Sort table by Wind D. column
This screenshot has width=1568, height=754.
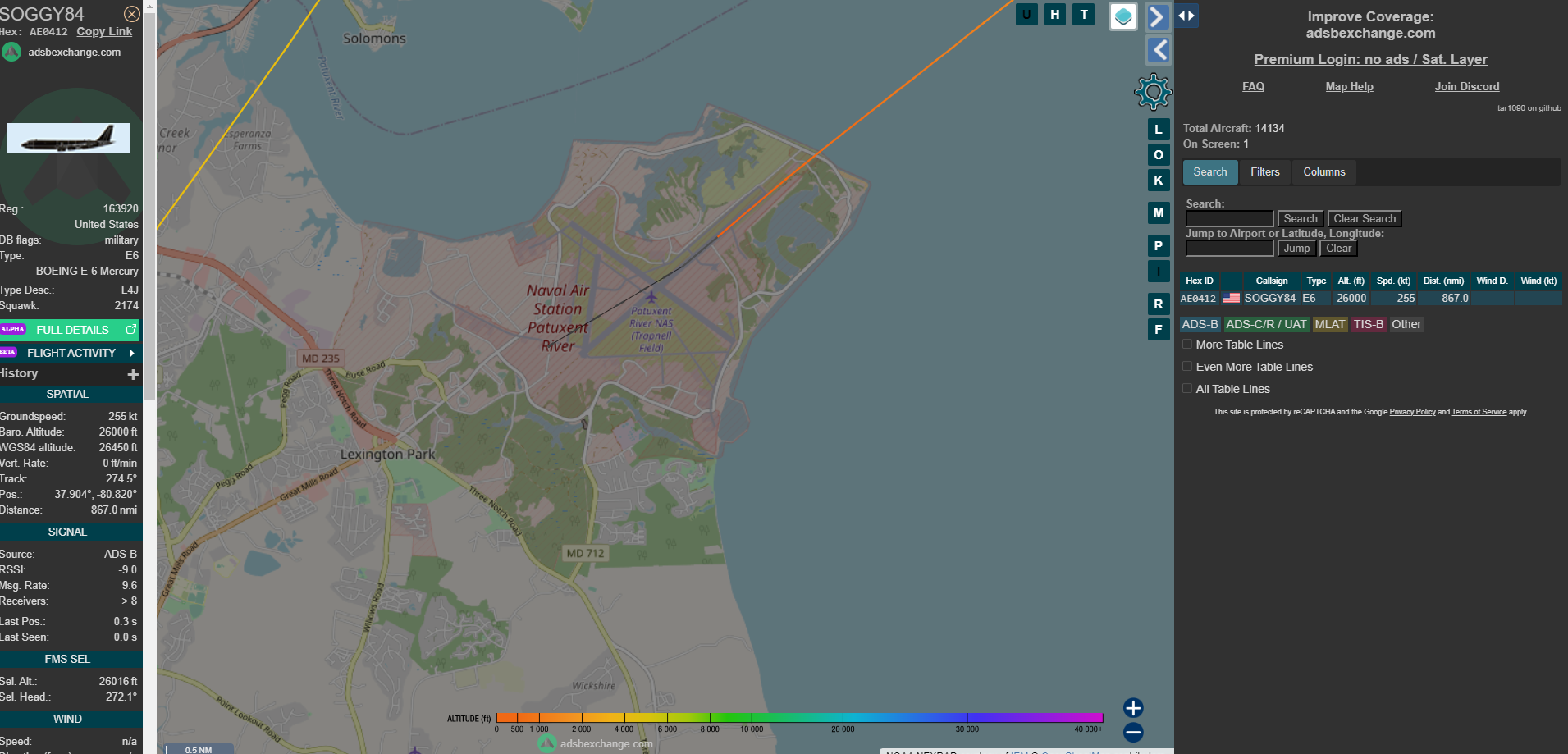(x=1492, y=281)
